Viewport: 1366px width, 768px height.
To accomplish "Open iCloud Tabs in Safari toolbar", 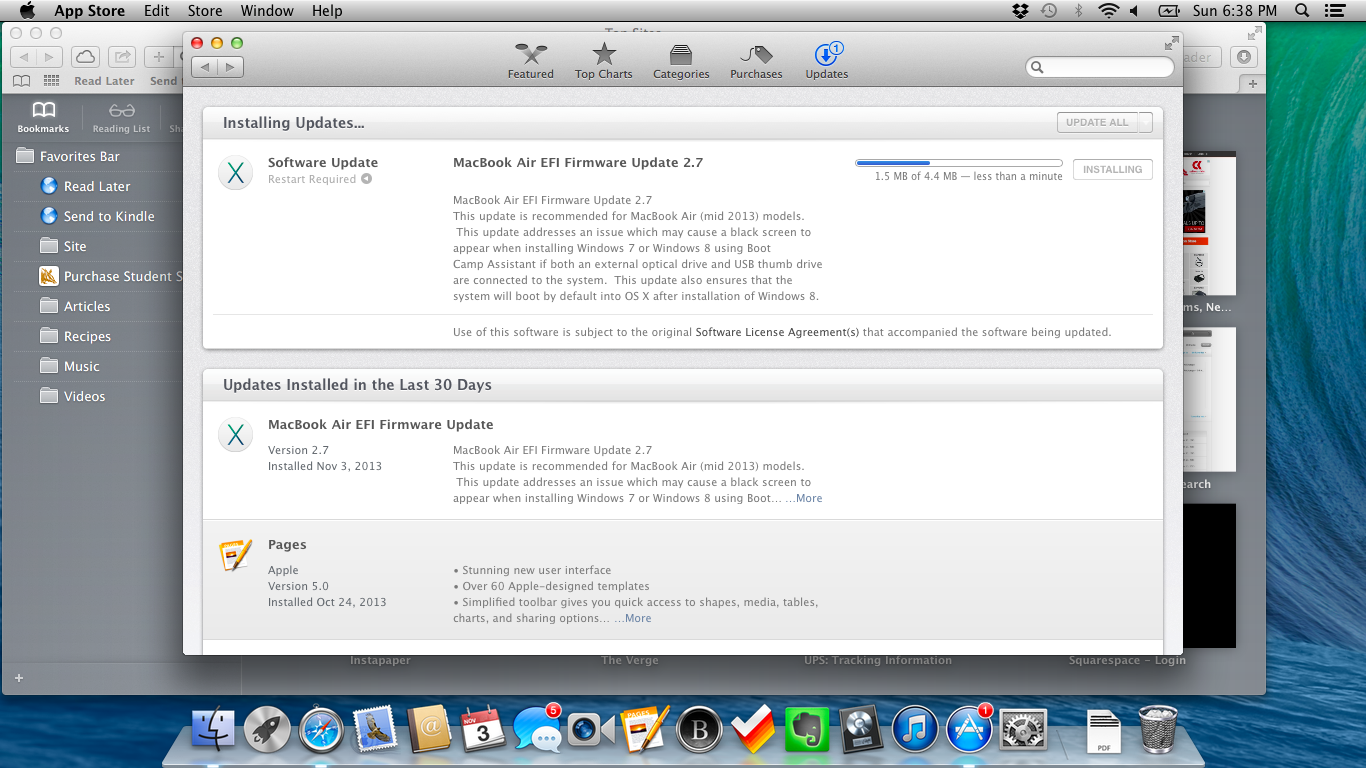I will 86,57.
